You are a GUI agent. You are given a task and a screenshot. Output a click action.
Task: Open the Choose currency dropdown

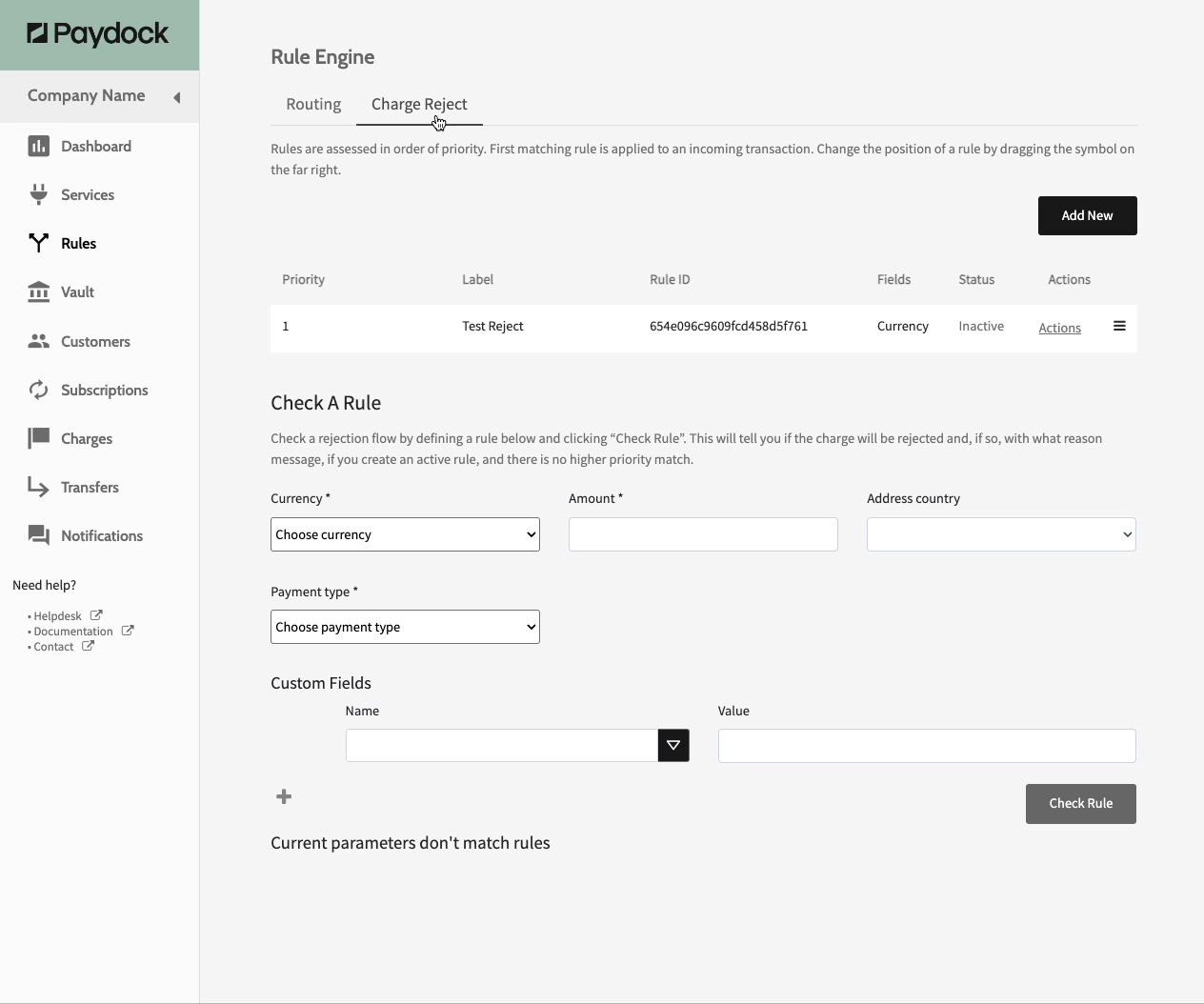pos(405,534)
